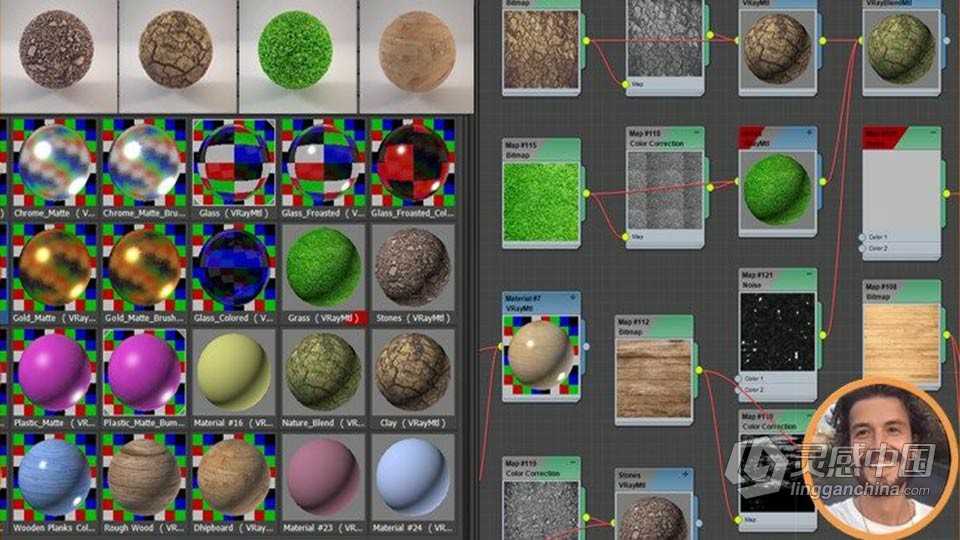
Task: Select the Material #7 VRayMtl node header
Action: pyautogui.click(x=541, y=303)
